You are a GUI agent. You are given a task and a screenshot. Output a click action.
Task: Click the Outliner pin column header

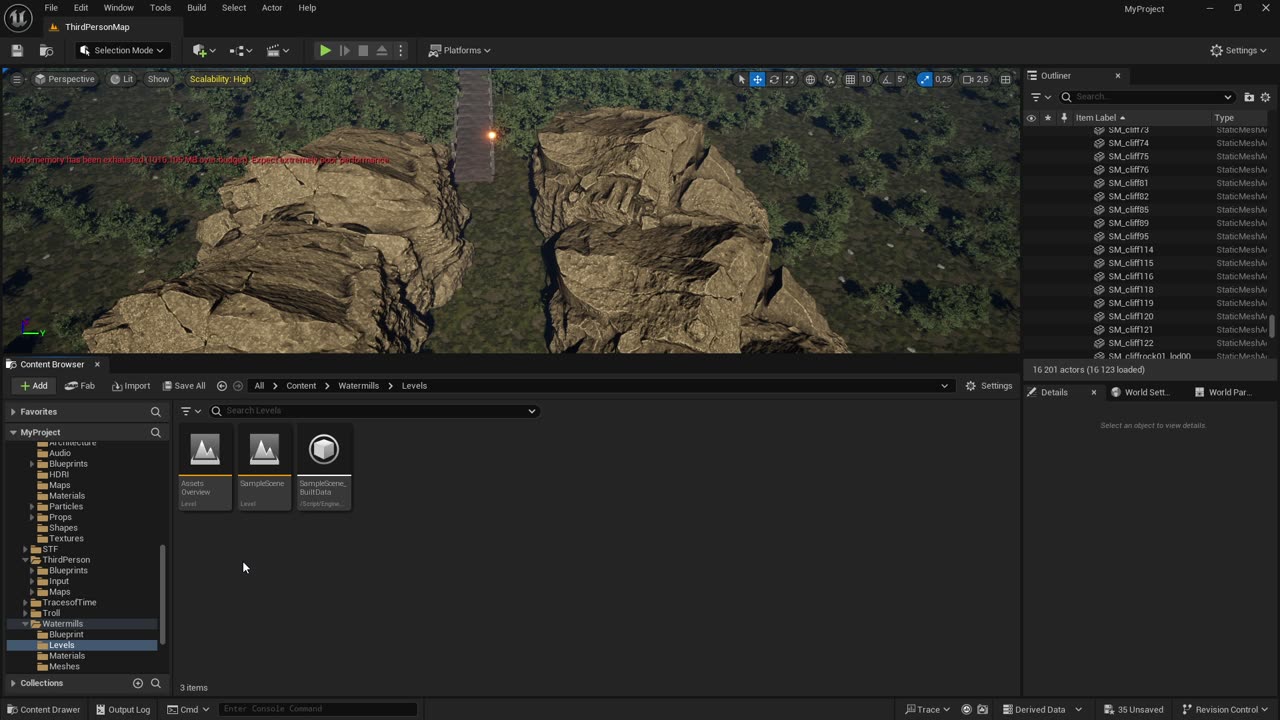pyautogui.click(x=1063, y=118)
